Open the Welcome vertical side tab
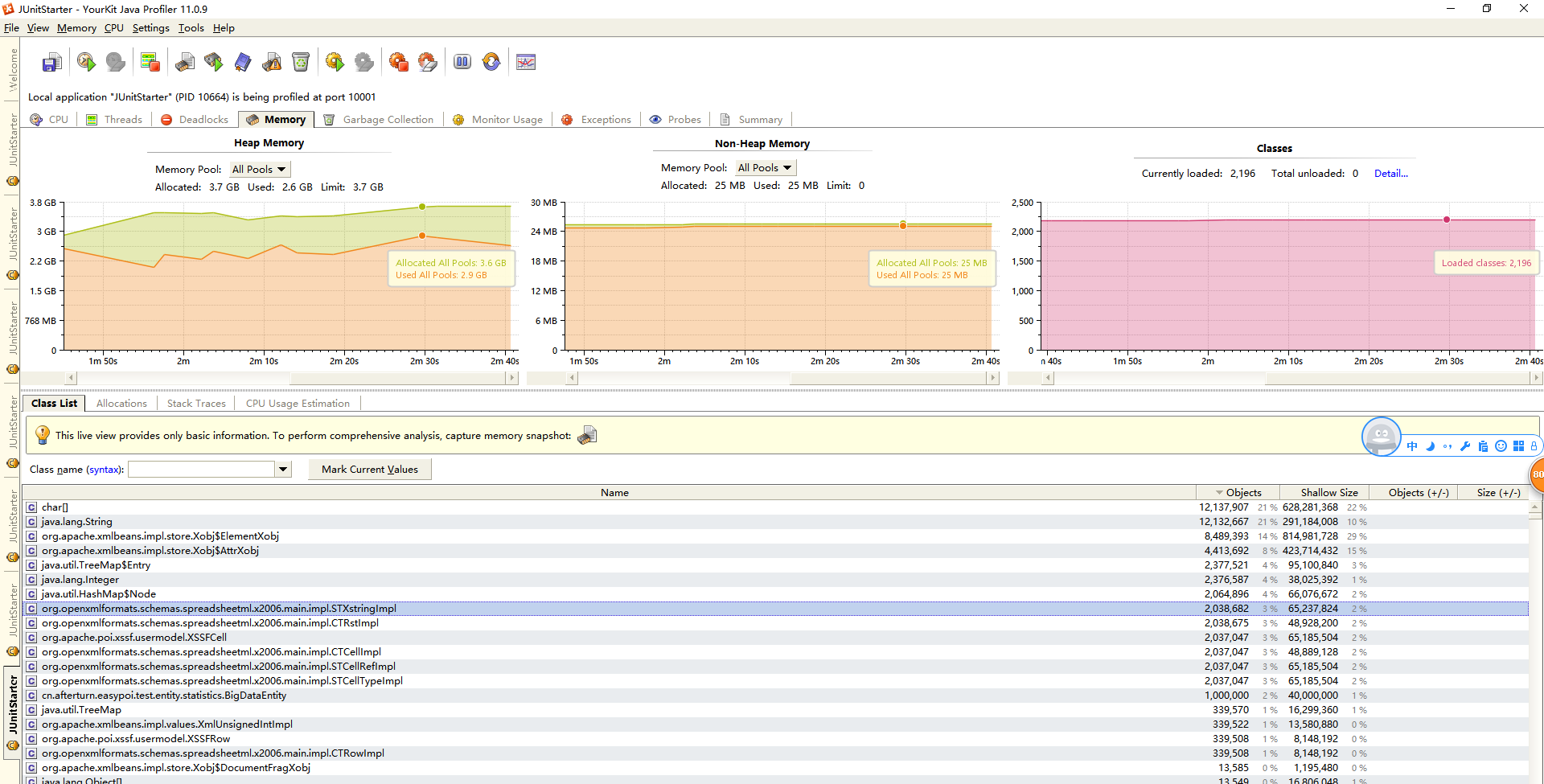 [x=13, y=69]
